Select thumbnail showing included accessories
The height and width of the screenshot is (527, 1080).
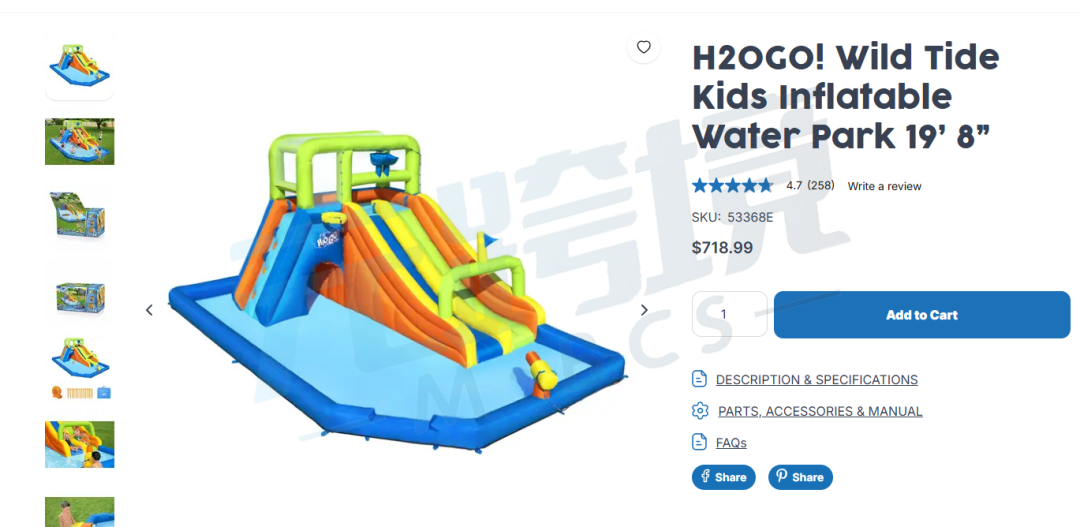[80, 369]
